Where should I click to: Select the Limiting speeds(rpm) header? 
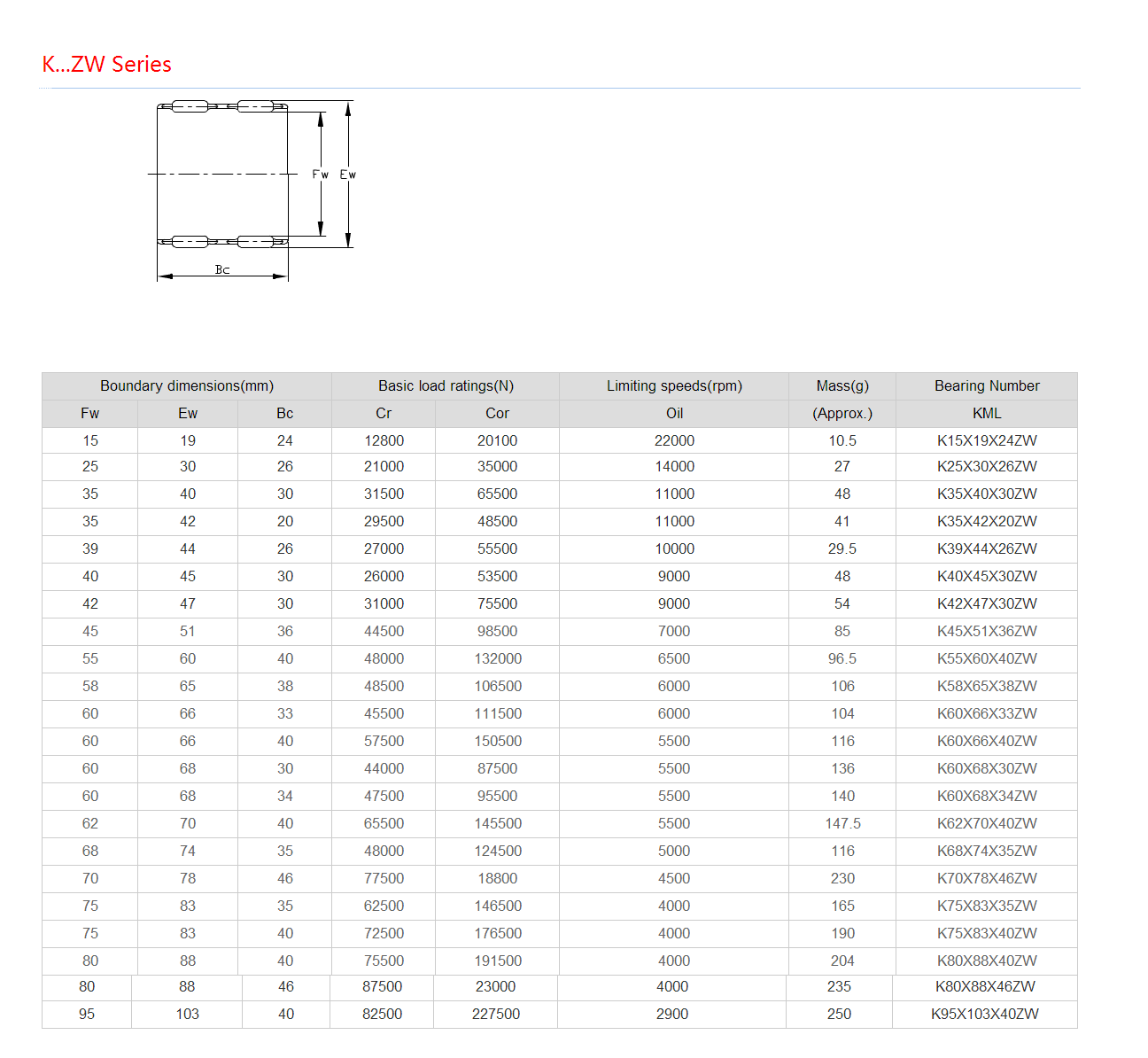(x=674, y=385)
